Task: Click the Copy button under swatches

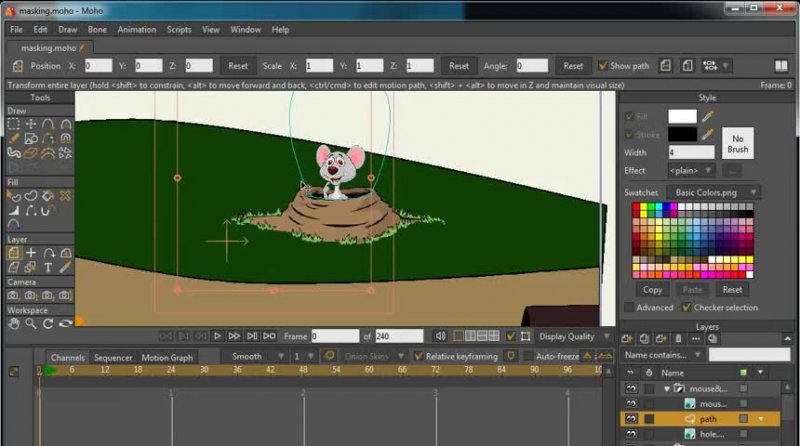Action: pos(652,289)
